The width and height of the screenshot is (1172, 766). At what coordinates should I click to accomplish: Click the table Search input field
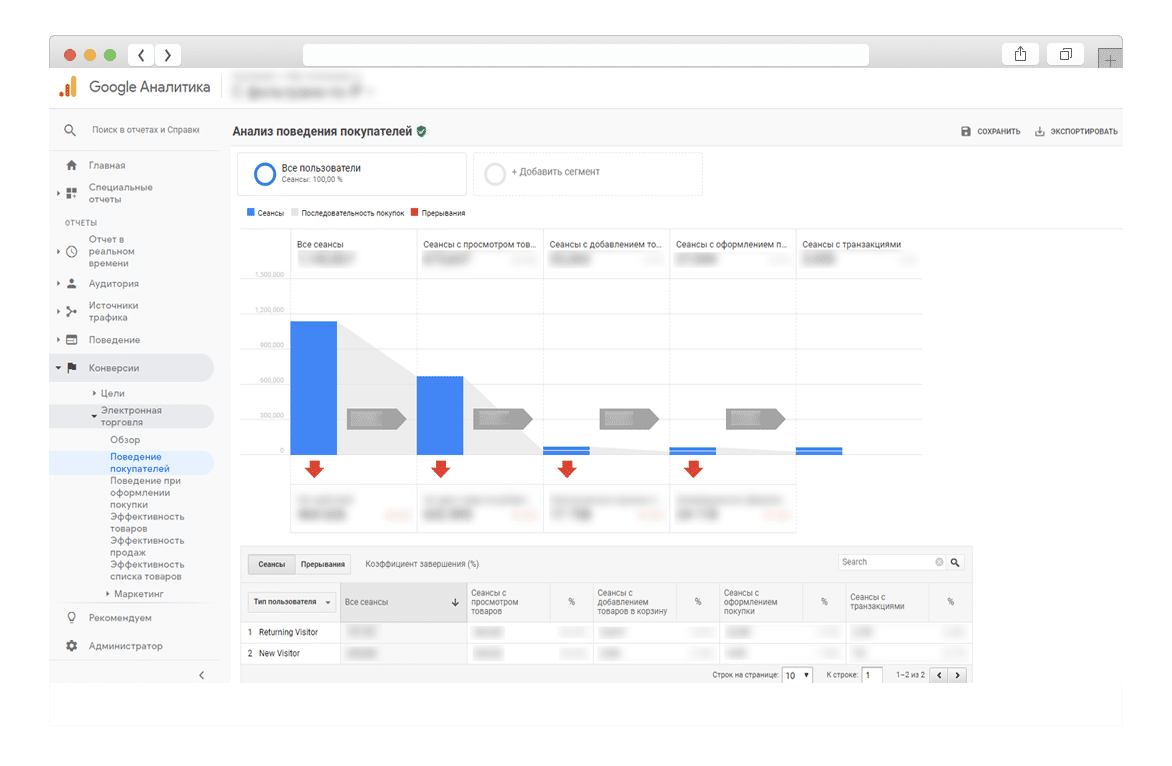[x=886, y=562]
